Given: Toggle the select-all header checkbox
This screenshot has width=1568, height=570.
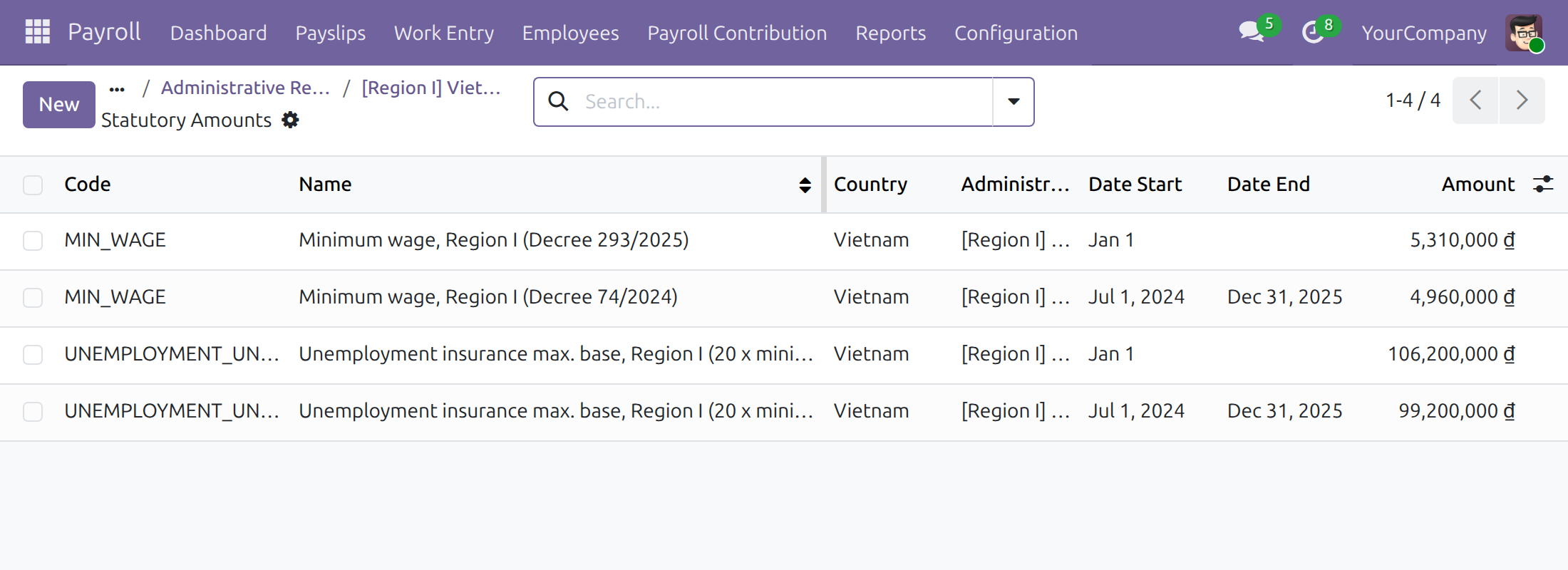Looking at the screenshot, I should tap(33, 185).
